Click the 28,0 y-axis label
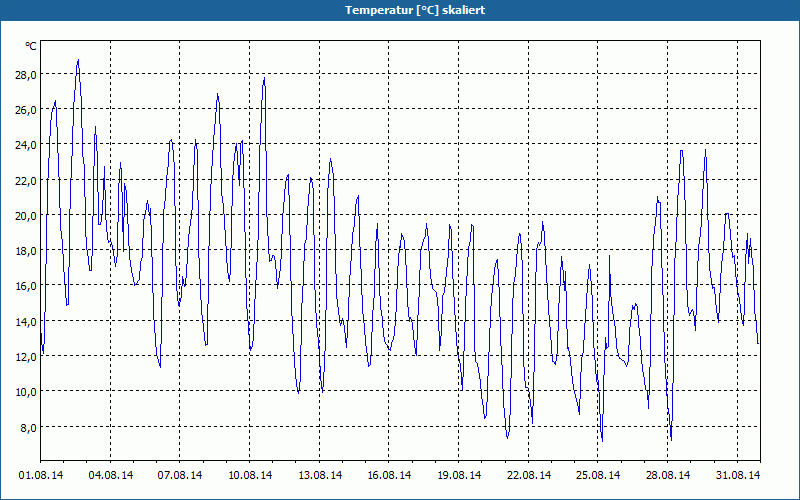Screen dimensions: 800x500 [26, 74]
